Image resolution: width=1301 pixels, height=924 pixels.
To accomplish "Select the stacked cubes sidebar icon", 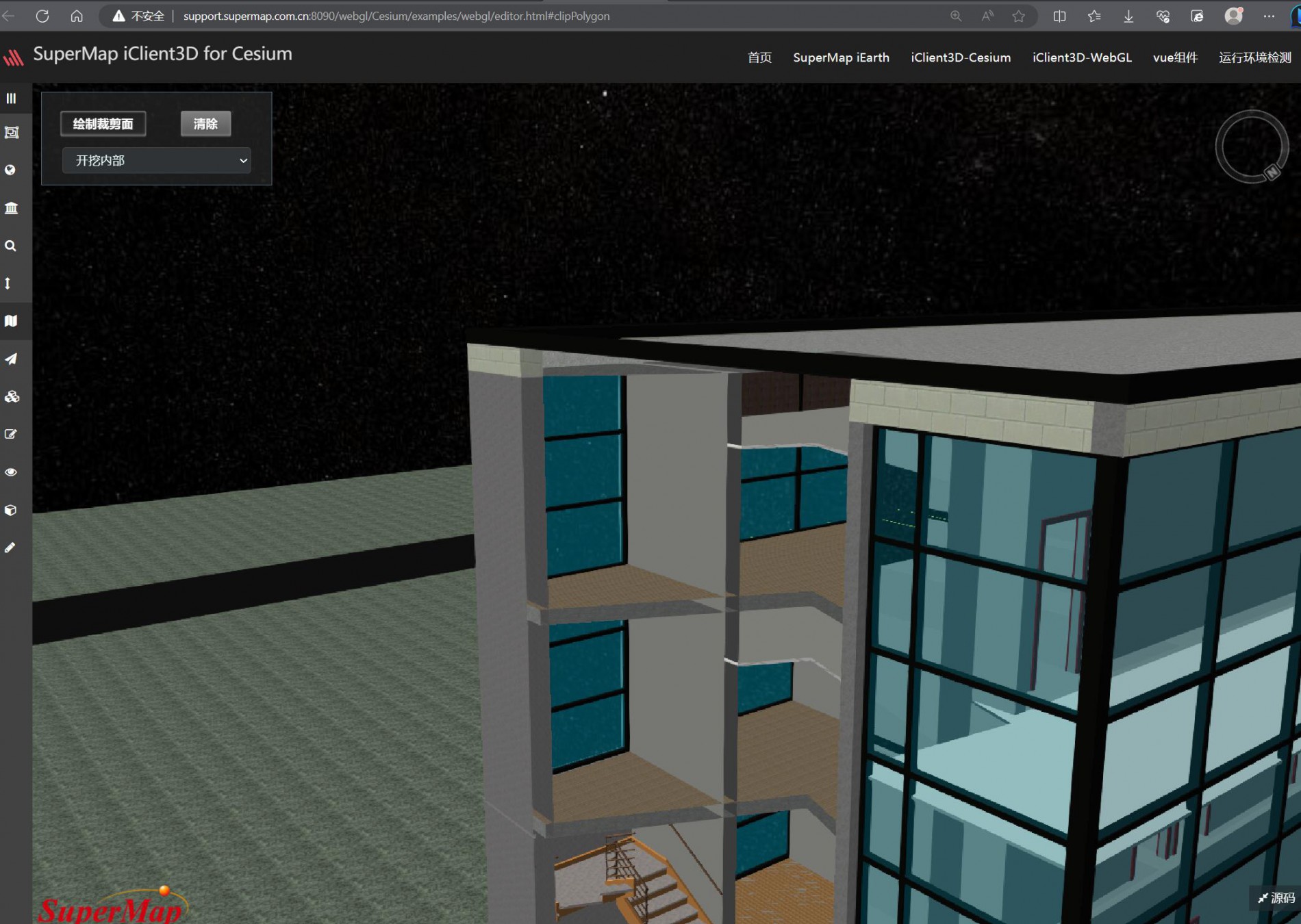I will pyautogui.click(x=12, y=396).
